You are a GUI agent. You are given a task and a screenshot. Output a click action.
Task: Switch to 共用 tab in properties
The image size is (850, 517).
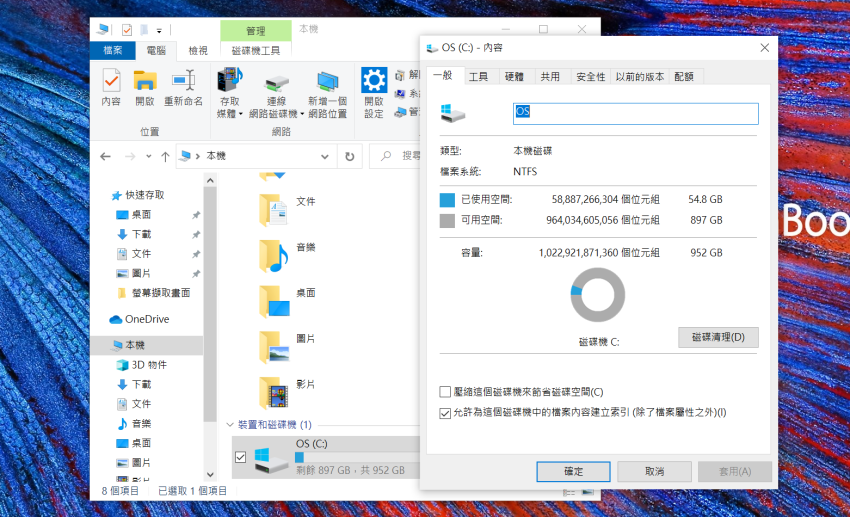550,77
